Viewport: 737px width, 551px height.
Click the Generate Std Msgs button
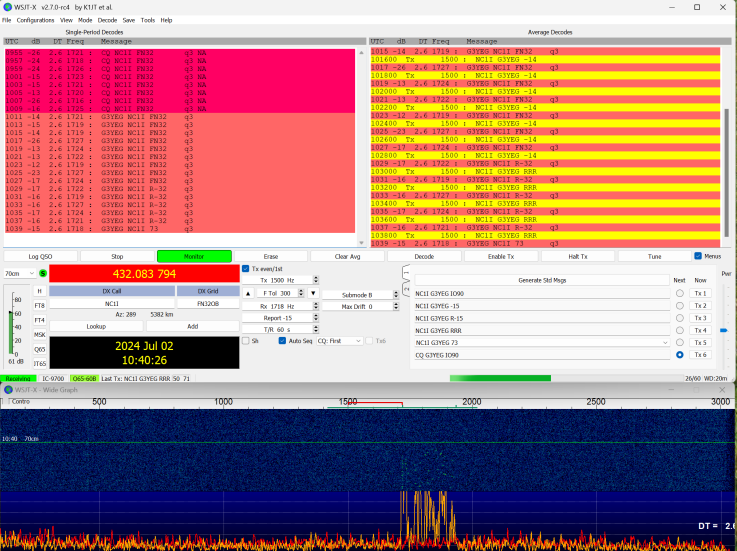pos(542,280)
